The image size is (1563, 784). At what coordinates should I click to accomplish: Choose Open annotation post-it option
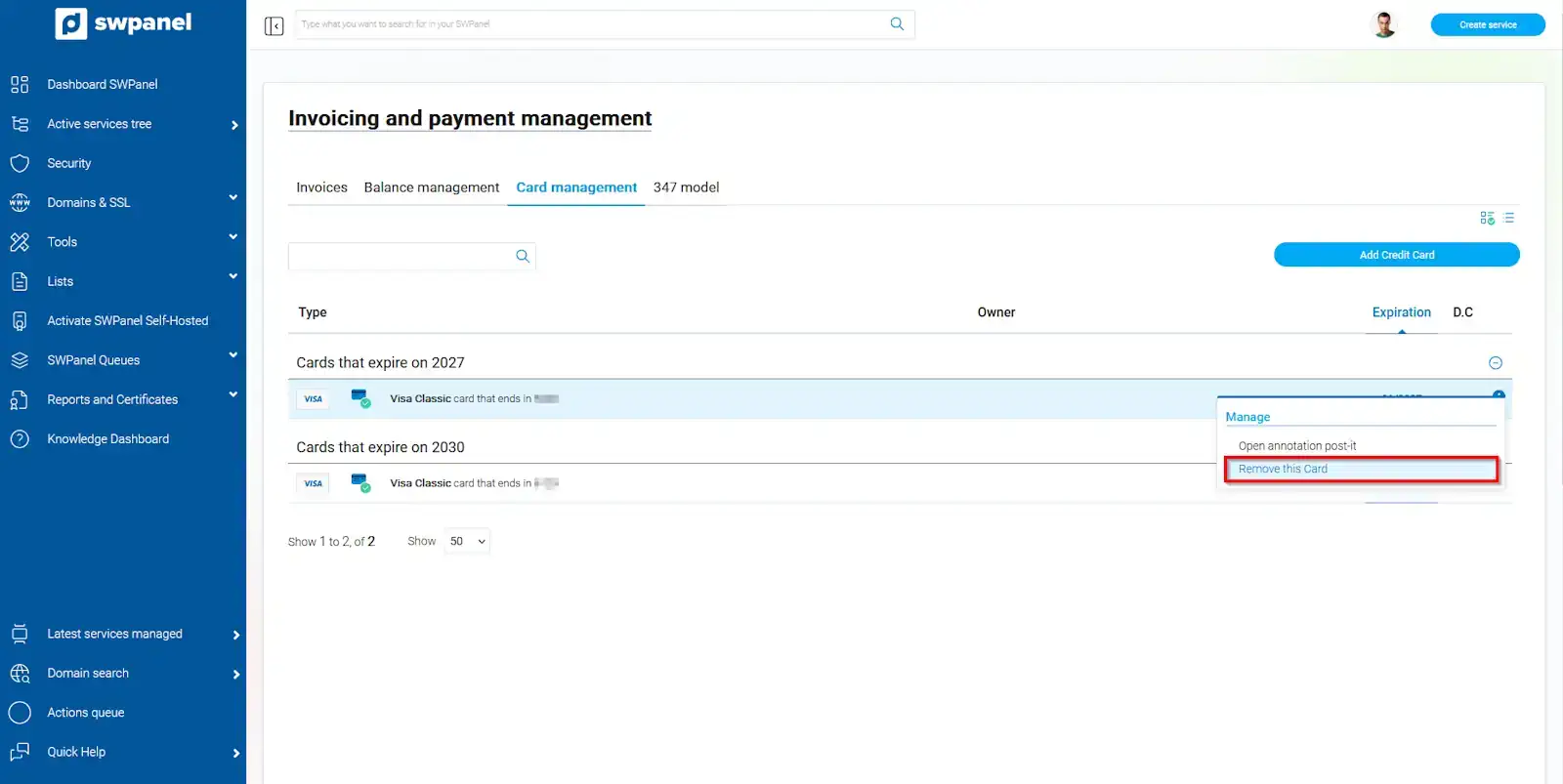coord(1296,446)
